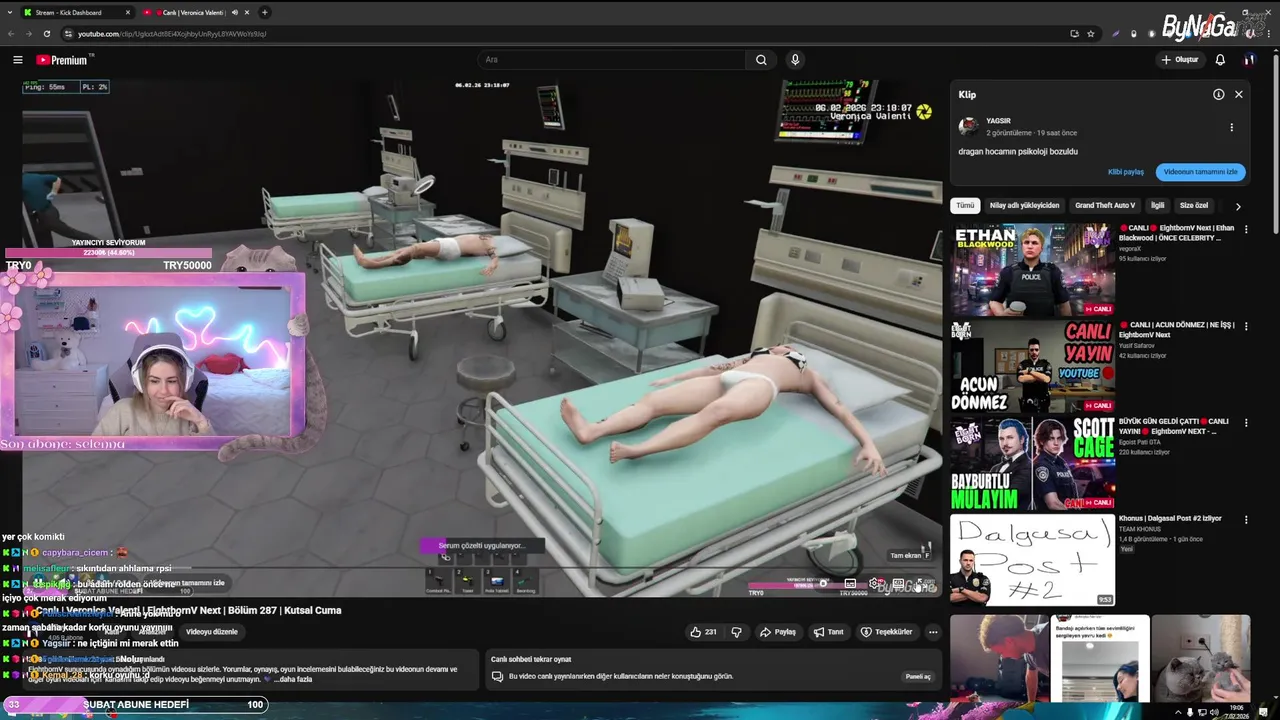Start voice search with microphone icon
Image resolution: width=1280 pixels, height=720 pixels.
pyautogui.click(x=795, y=60)
